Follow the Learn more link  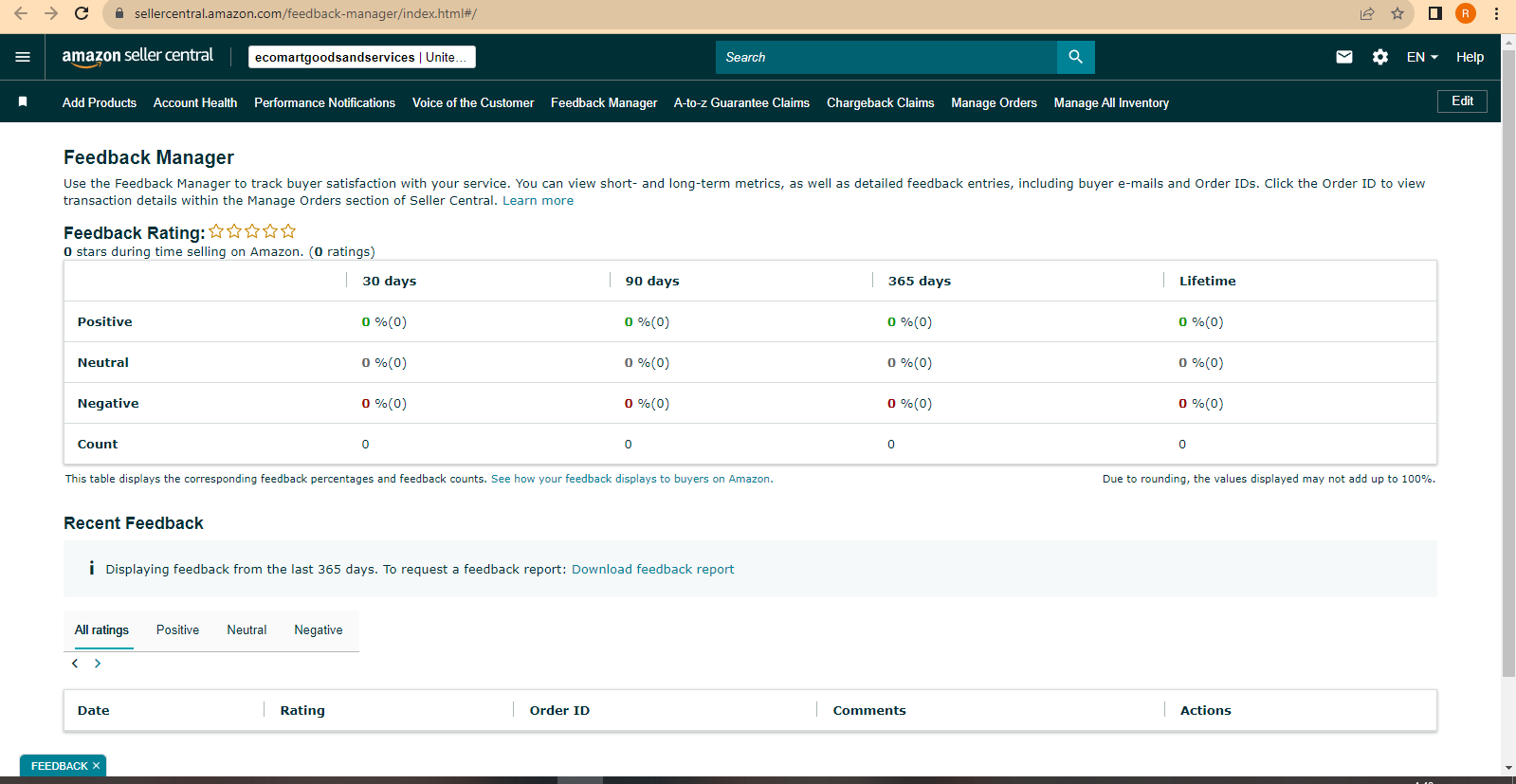pos(538,200)
